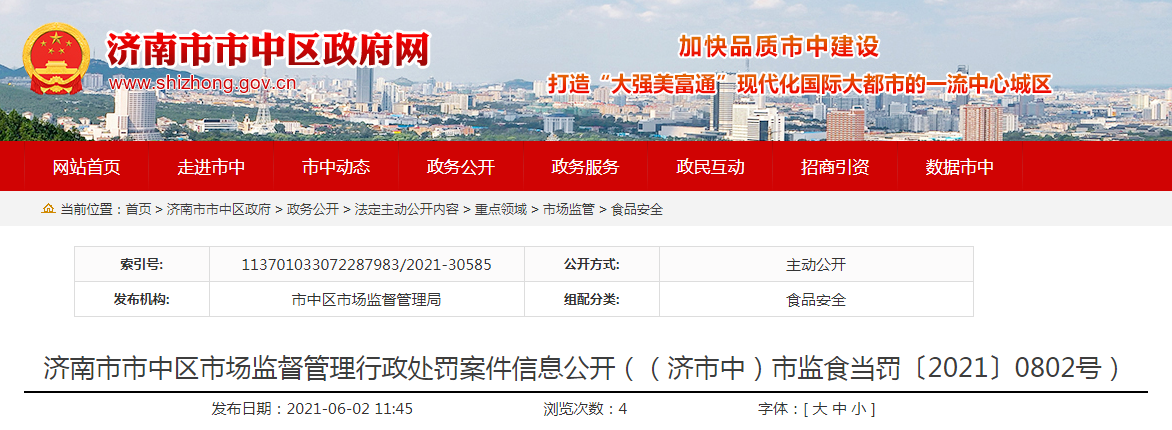Click the 组配分类 label cell
The width and height of the screenshot is (1172, 430).
point(592,300)
